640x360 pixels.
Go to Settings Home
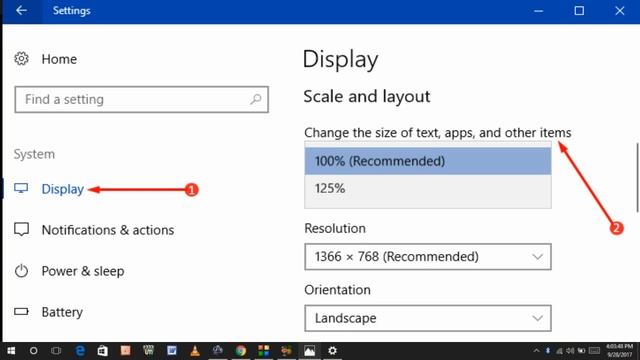59,59
